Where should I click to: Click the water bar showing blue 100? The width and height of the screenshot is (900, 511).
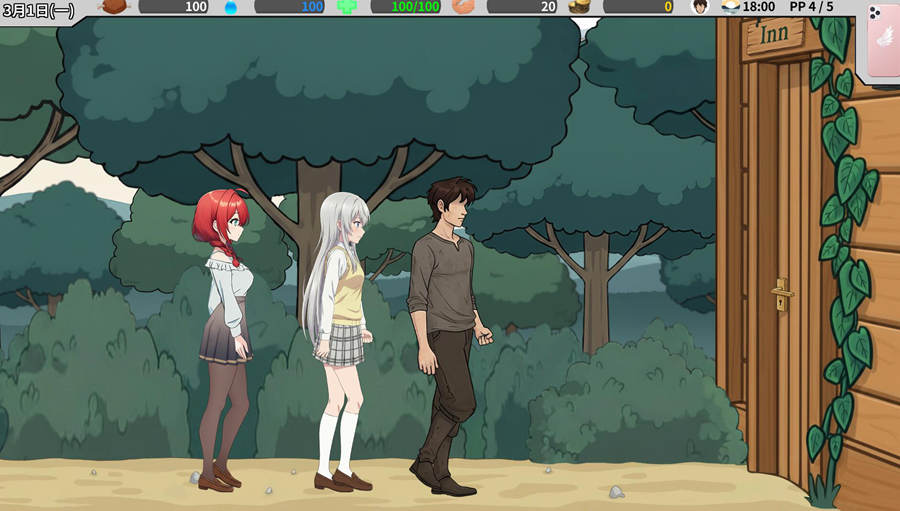(290, 7)
